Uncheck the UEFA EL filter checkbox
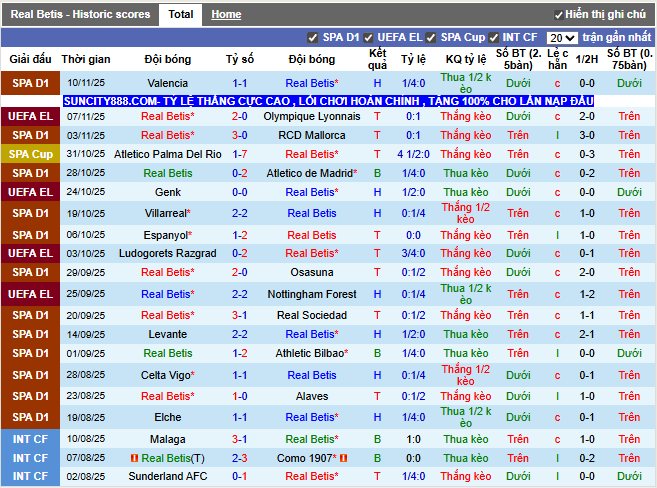 click(x=368, y=38)
